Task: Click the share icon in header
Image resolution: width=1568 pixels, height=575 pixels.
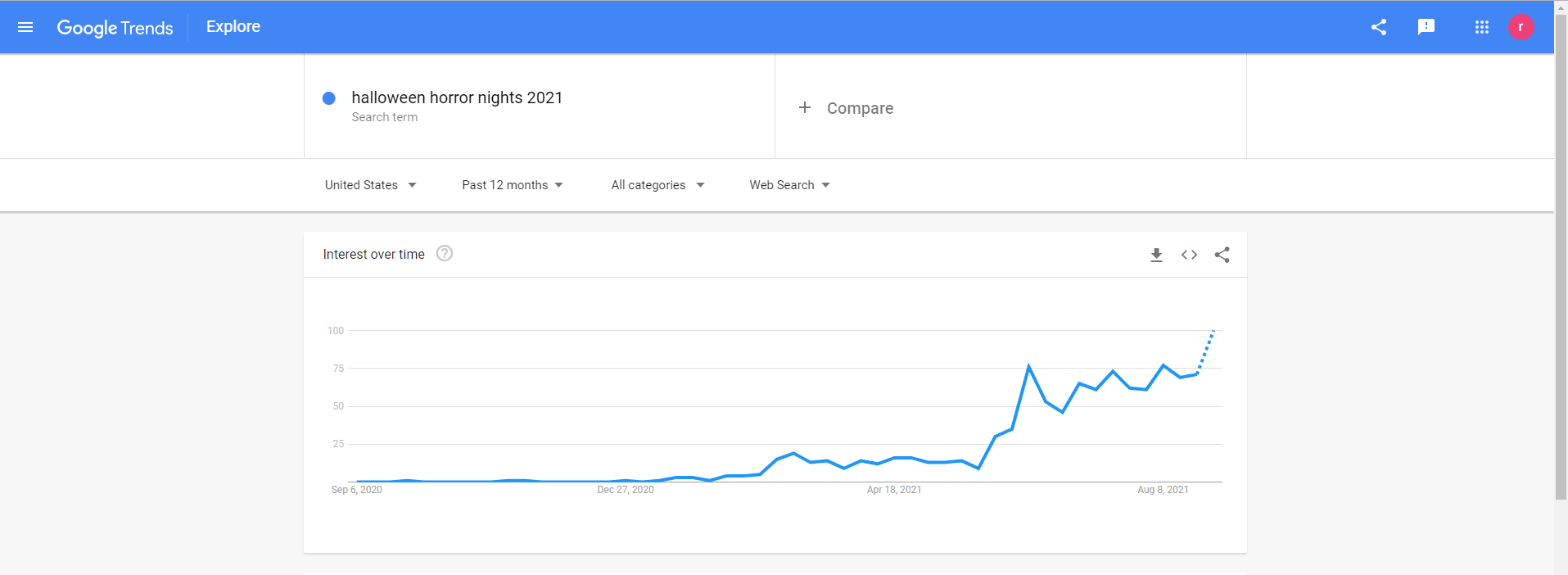Action: [1379, 27]
